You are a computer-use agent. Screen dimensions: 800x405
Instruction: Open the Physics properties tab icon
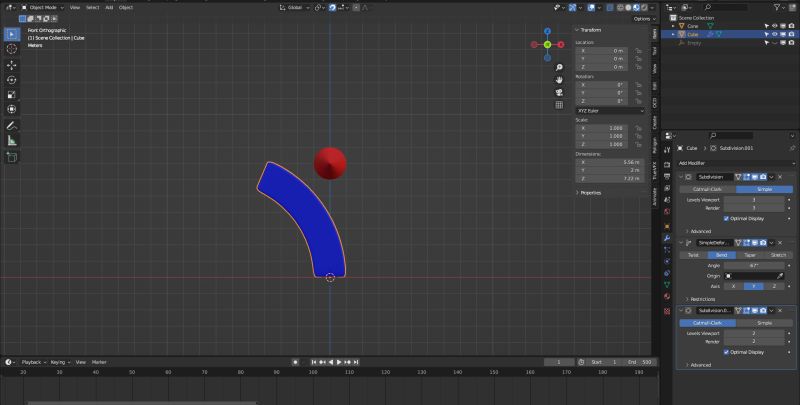click(667, 261)
